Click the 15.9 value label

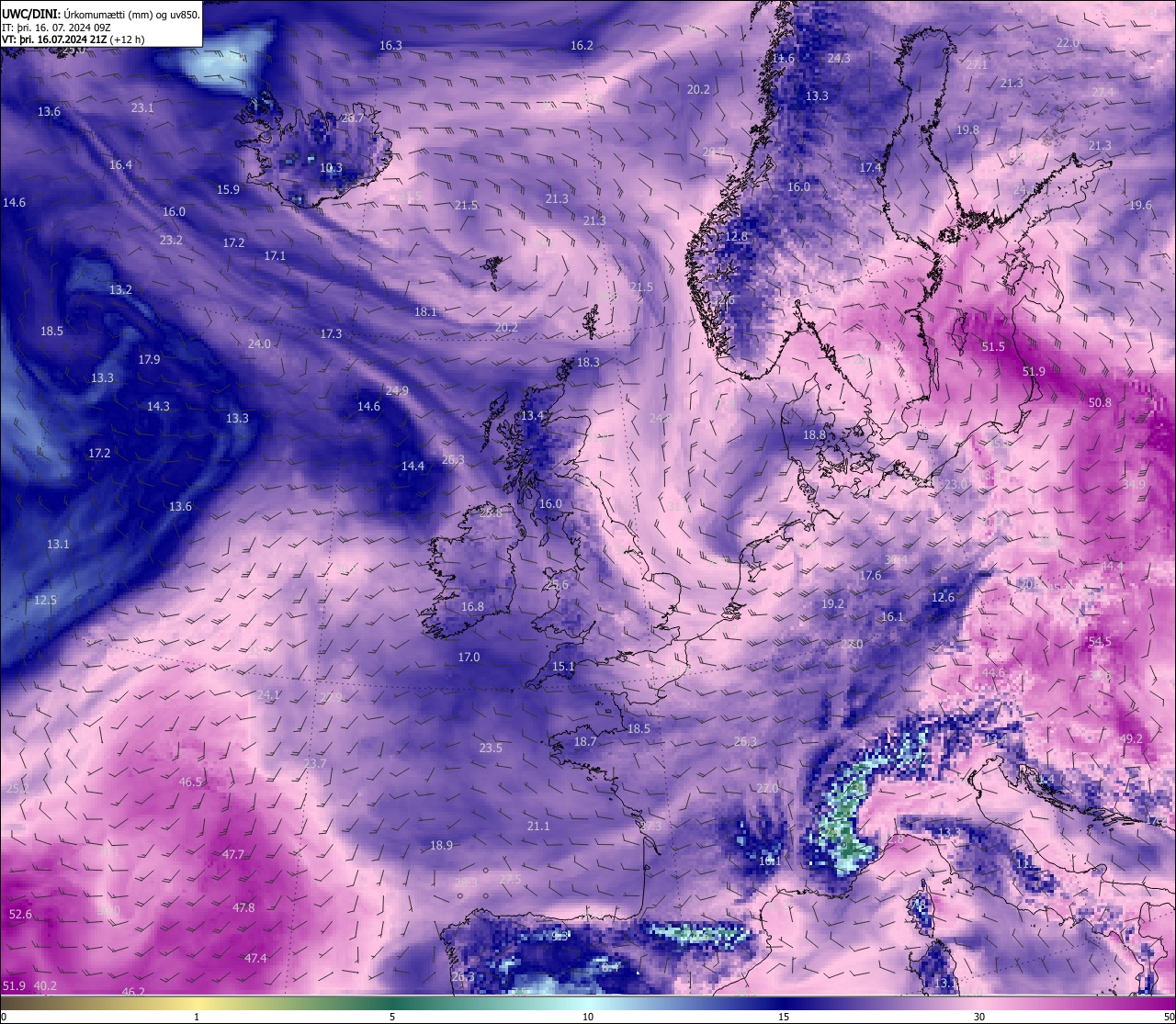(228, 189)
